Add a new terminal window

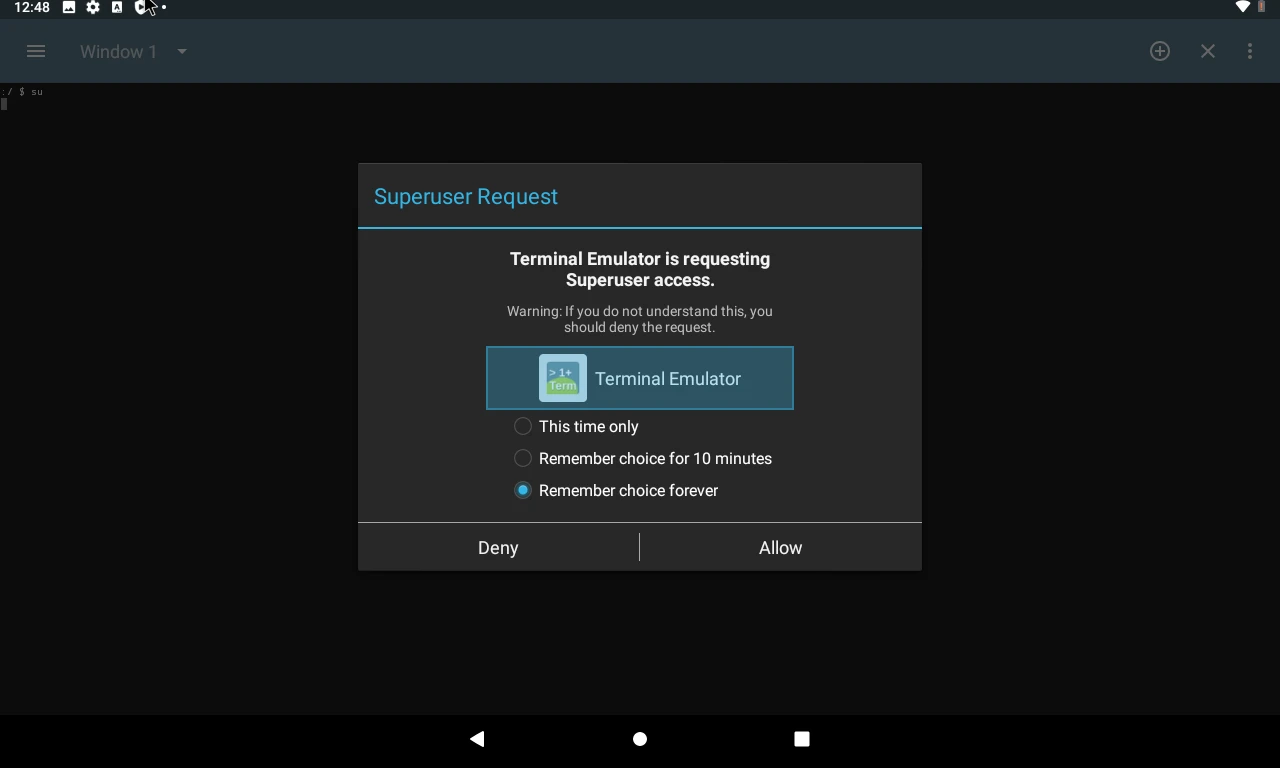(1160, 51)
